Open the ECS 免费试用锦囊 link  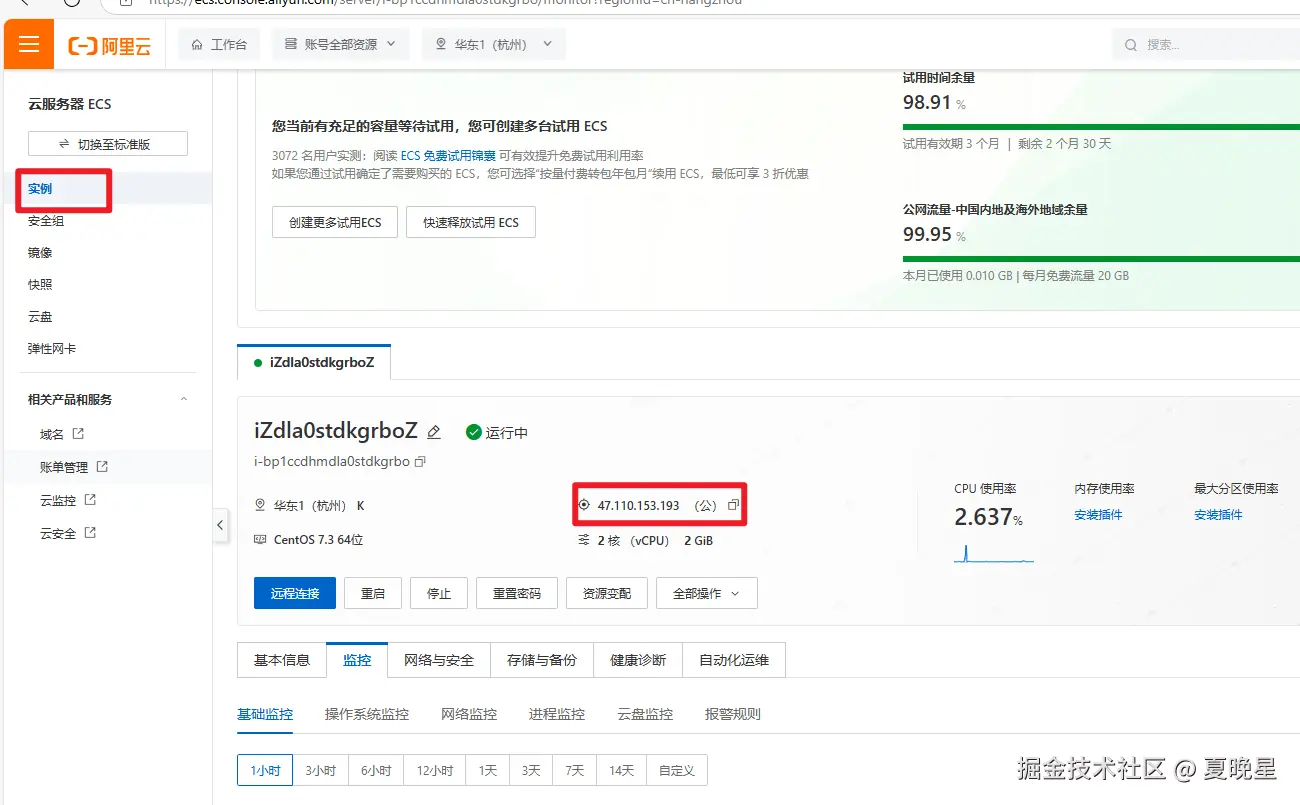tap(448, 156)
